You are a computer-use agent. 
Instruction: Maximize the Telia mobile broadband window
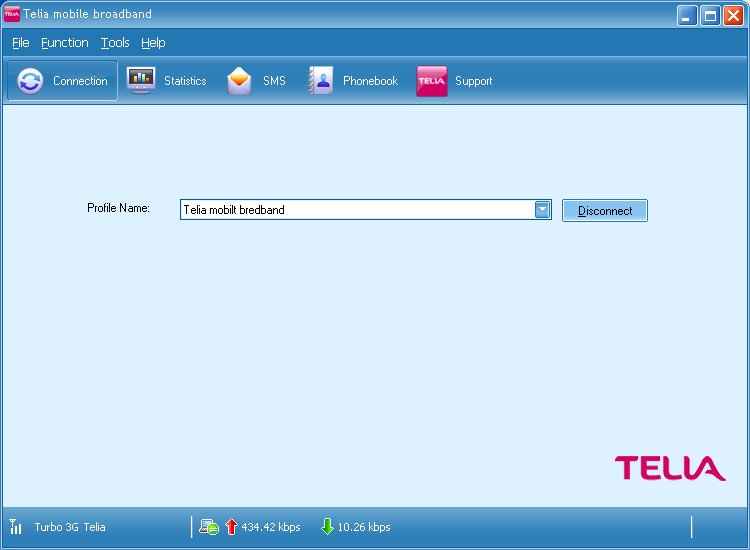coord(710,16)
